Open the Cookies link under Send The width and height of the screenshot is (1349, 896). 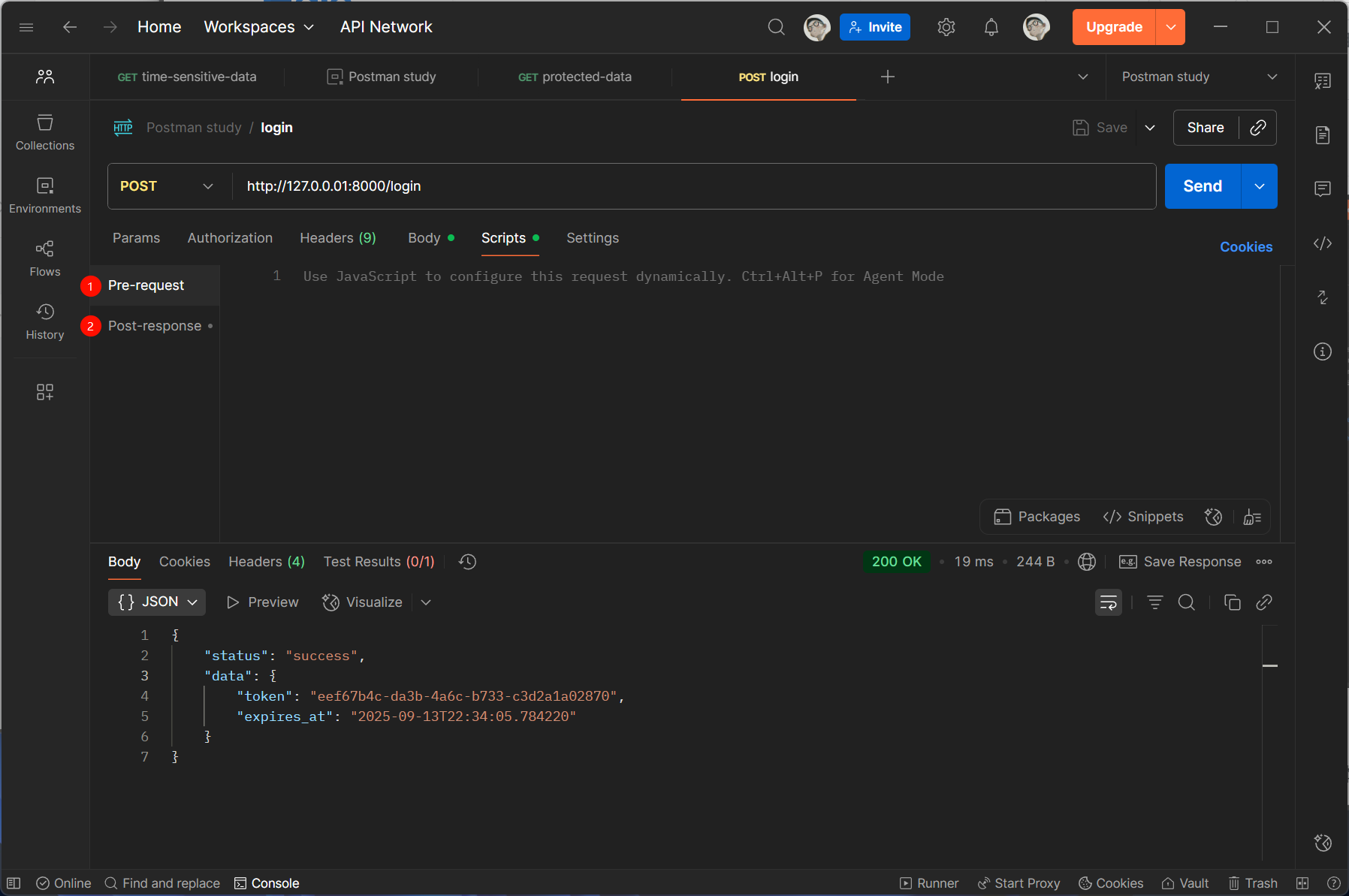1246,247
